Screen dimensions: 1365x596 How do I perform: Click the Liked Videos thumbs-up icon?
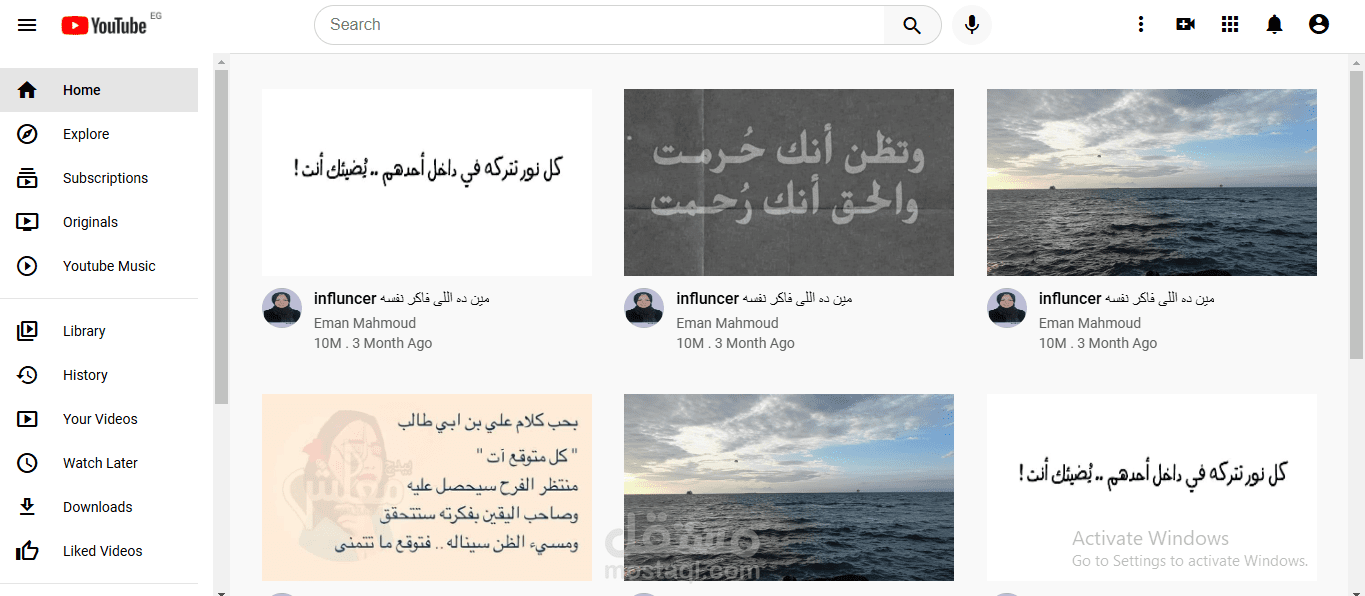(28, 551)
